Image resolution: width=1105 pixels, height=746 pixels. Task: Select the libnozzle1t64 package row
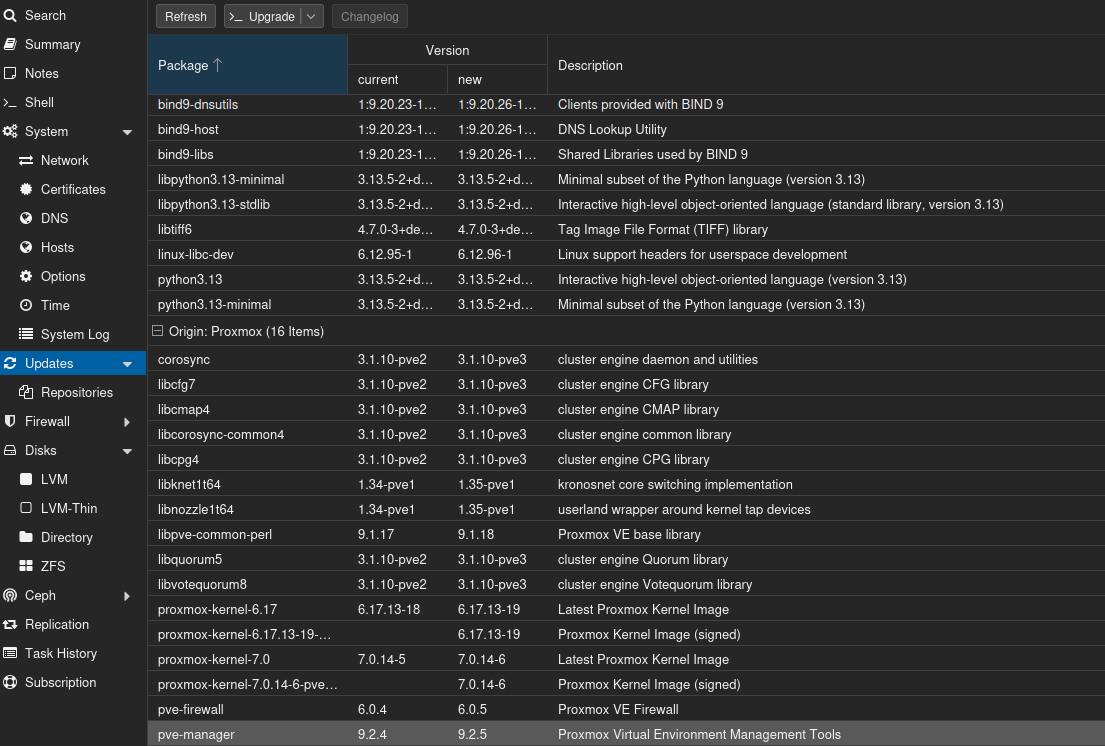pos(626,509)
